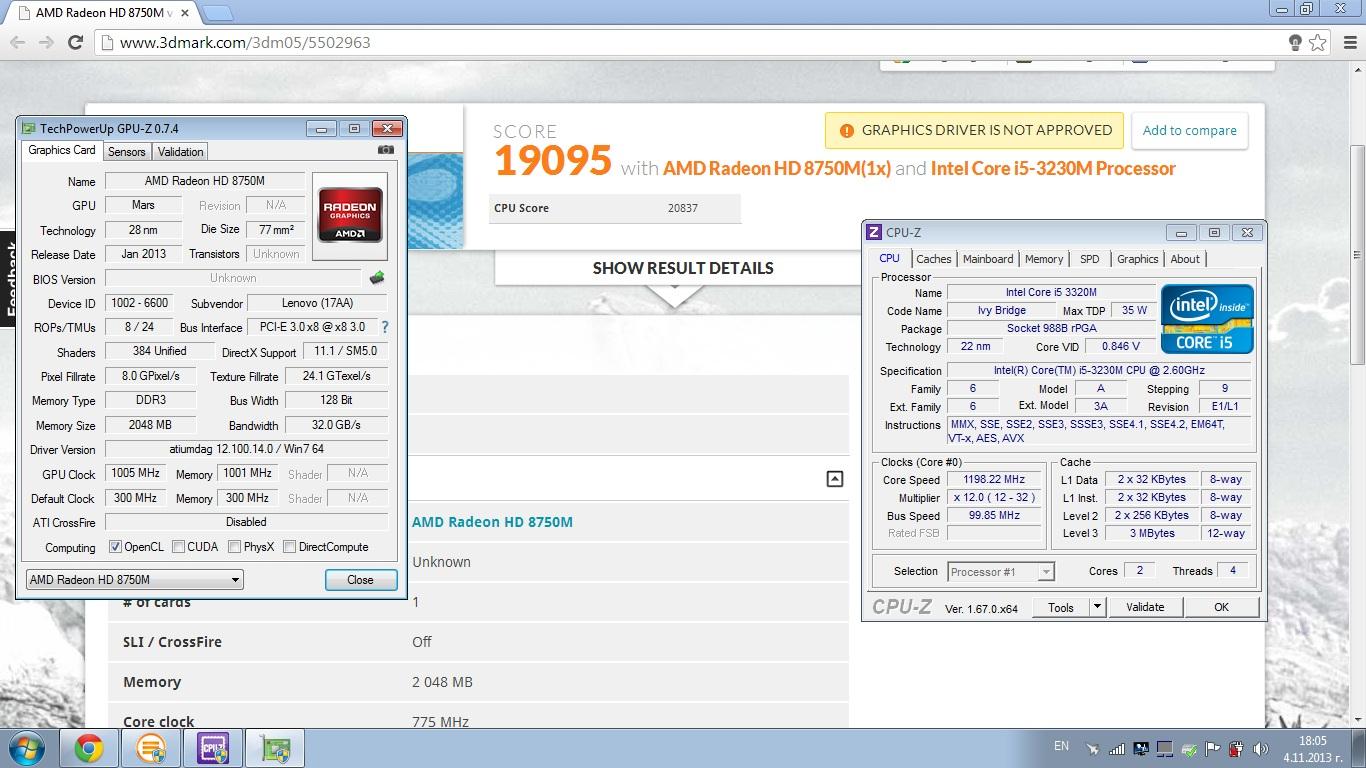
Task: Click the Device ID value 1002 - 6600
Action: click(x=139, y=303)
